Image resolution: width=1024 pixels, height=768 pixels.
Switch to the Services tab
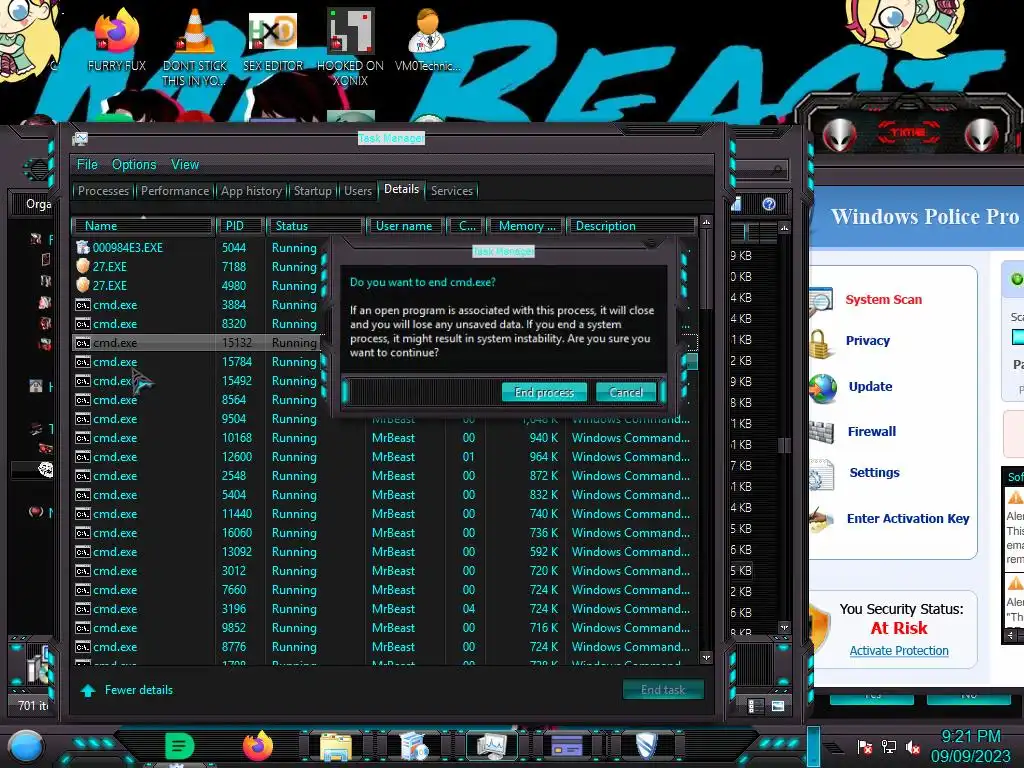(452, 191)
